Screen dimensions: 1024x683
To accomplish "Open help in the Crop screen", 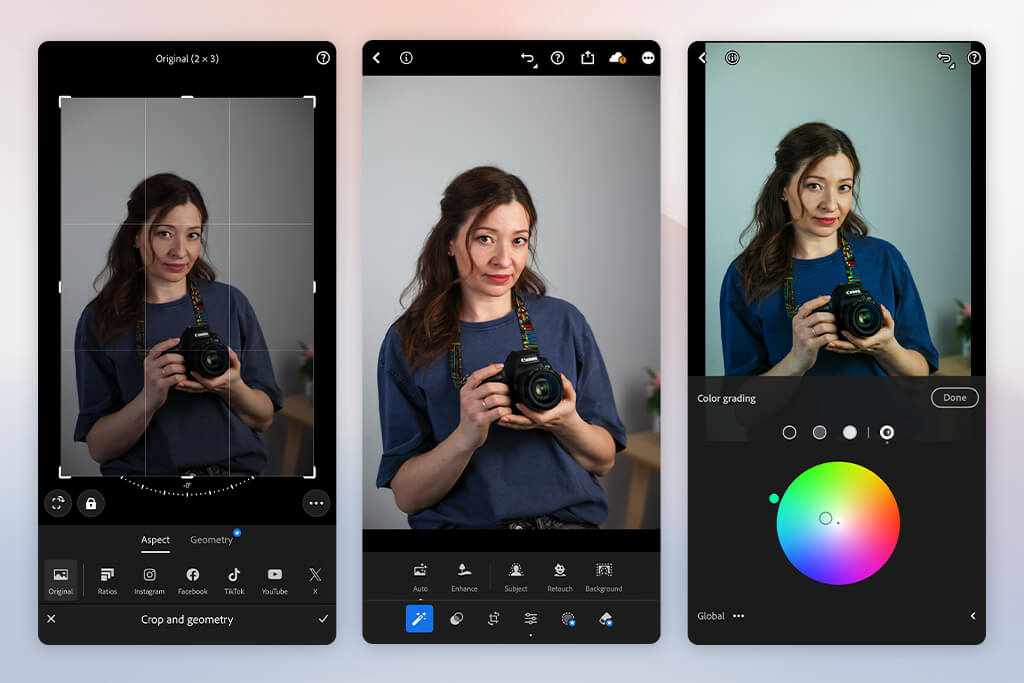I will (x=323, y=58).
